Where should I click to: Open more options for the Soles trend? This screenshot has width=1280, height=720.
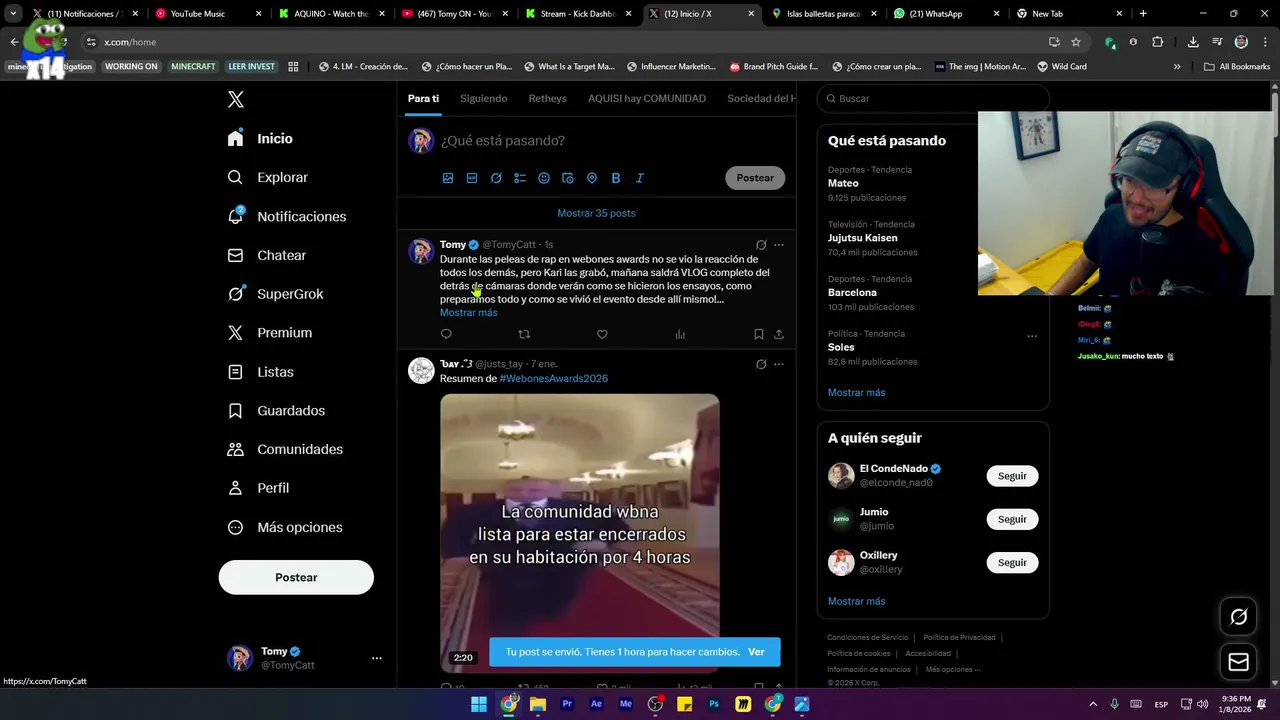pos(1032,336)
